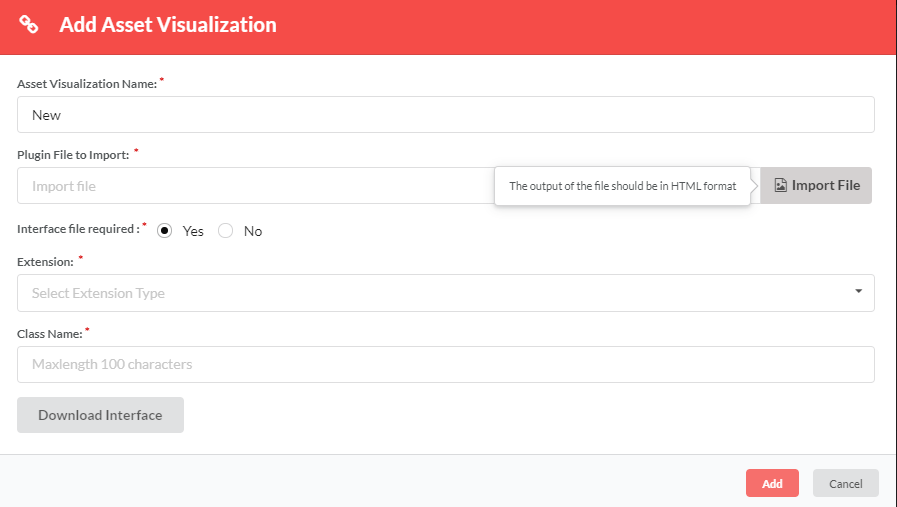
Task: Click the Plugin File to Import label
Action: (x=73, y=155)
